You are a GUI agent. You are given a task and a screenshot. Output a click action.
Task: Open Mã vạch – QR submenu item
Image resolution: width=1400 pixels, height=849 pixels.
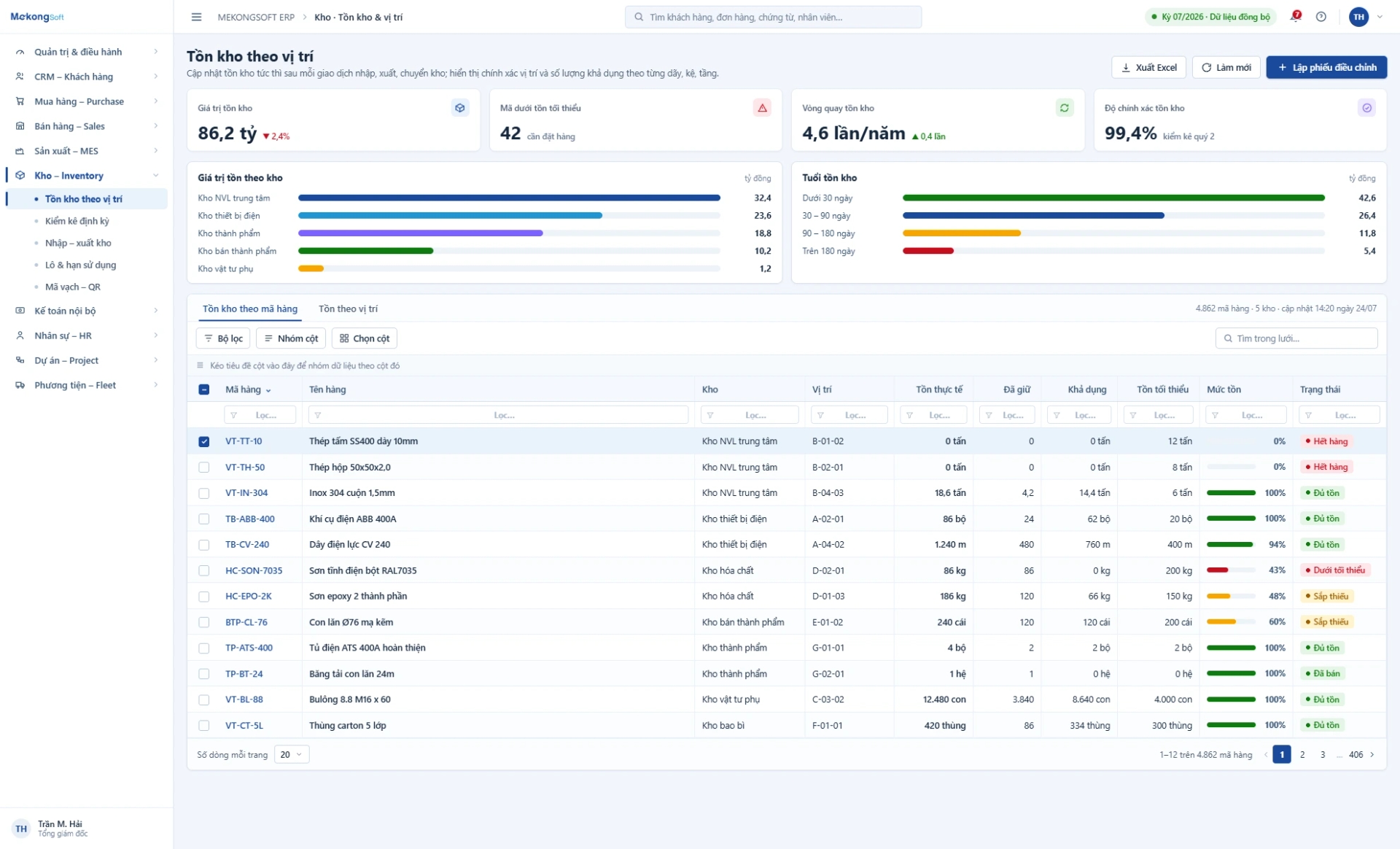click(x=73, y=287)
